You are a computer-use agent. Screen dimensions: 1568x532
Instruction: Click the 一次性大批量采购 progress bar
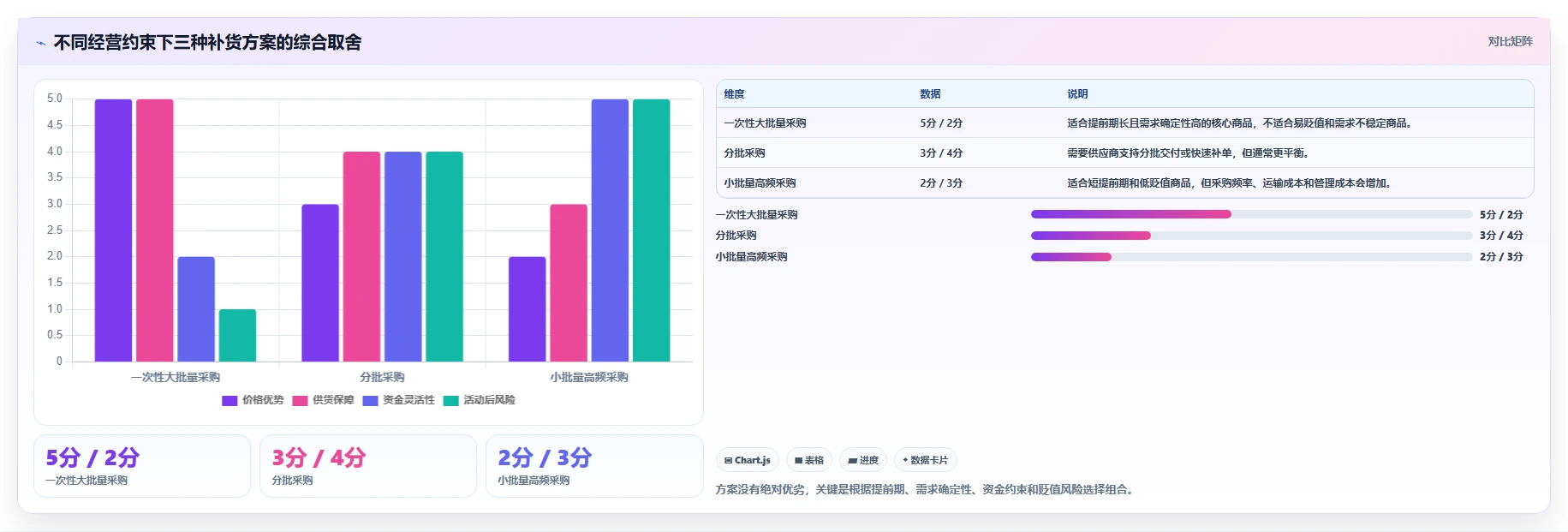coord(1251,214)
